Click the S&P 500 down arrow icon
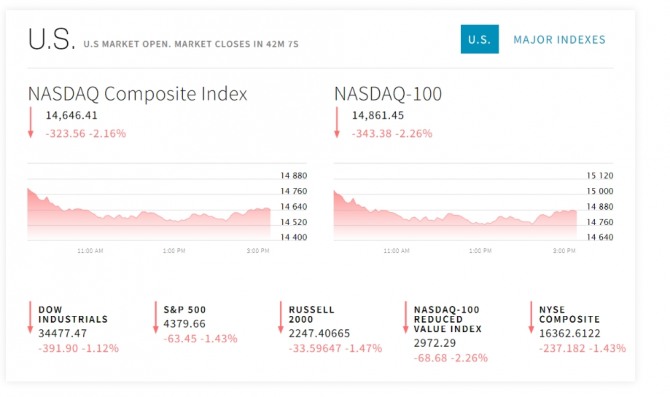 point(156,317)
